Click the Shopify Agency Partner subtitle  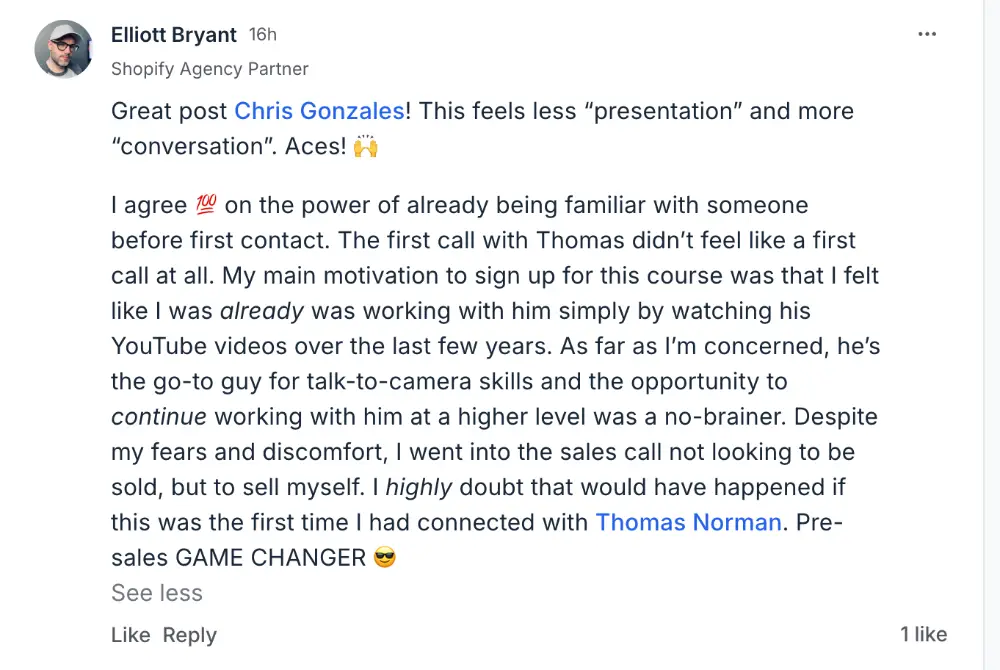(x=209, y=69)
